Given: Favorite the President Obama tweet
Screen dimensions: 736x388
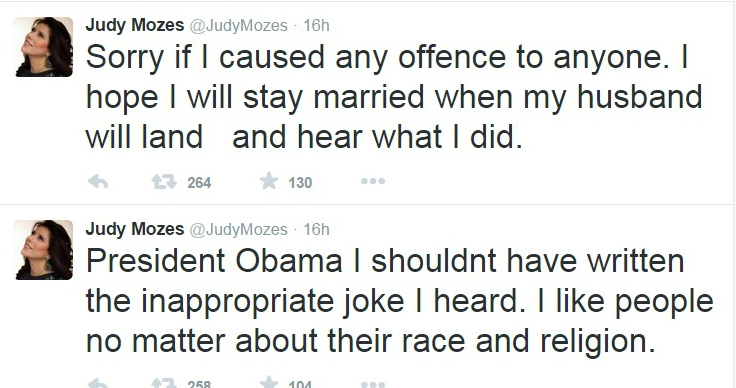Looking at the screenshot, I should [x=269, y=382].
